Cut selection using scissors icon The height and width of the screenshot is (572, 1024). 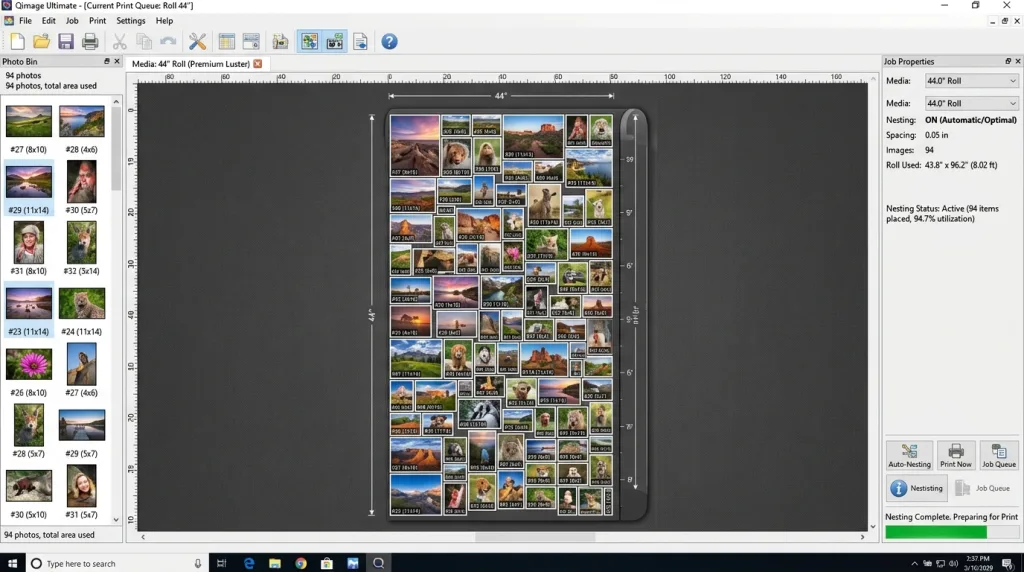coord(120,42)
